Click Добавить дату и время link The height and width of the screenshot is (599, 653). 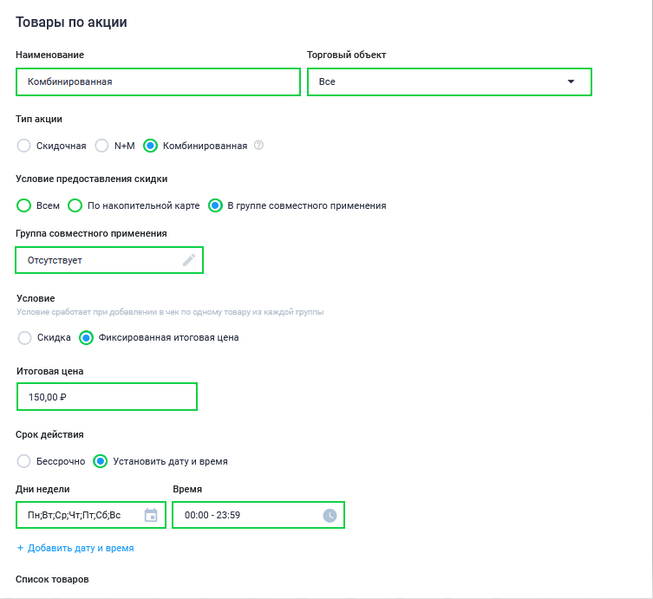coord(81,548)
